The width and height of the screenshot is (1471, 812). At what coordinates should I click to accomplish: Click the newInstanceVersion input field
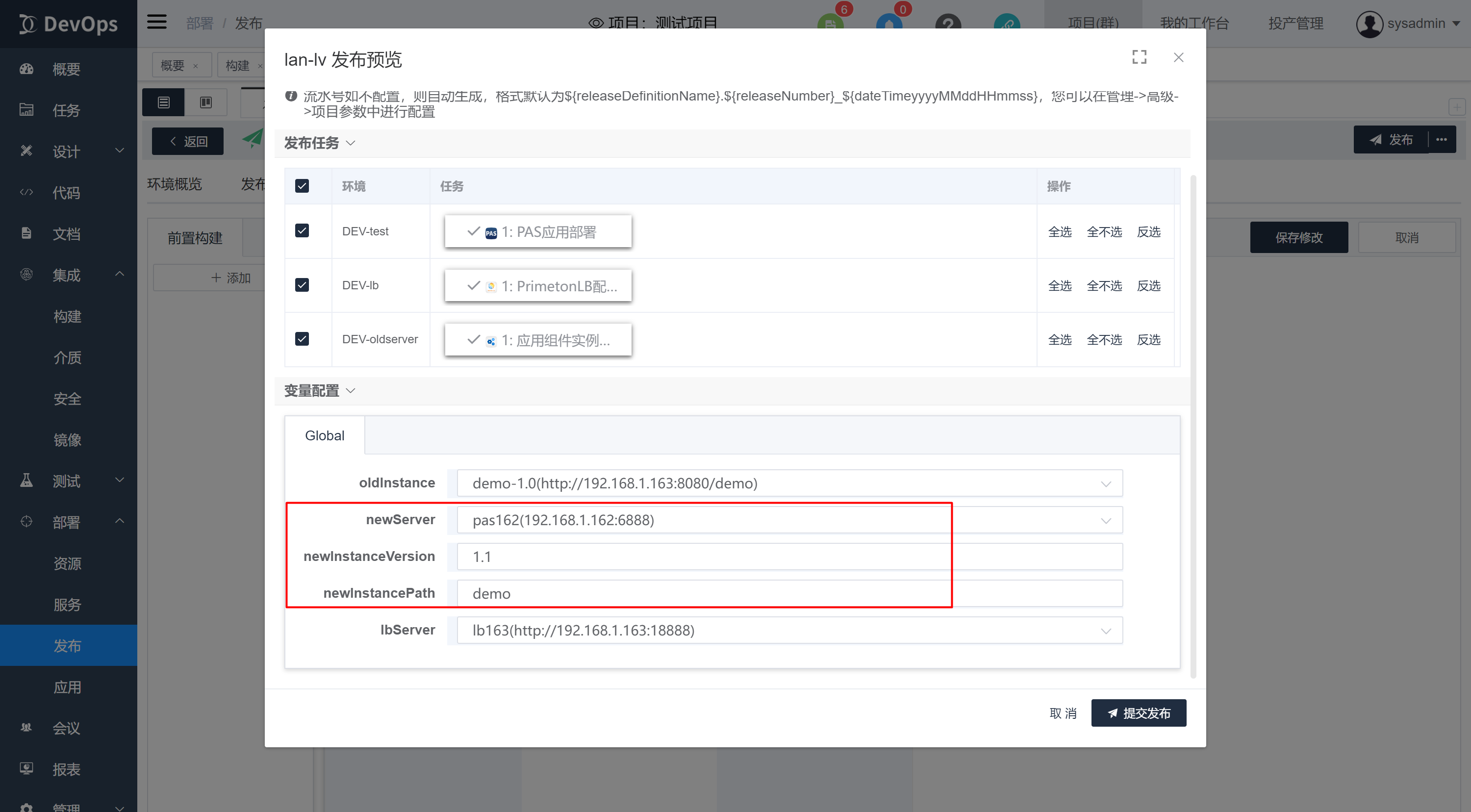click(788, 557)
